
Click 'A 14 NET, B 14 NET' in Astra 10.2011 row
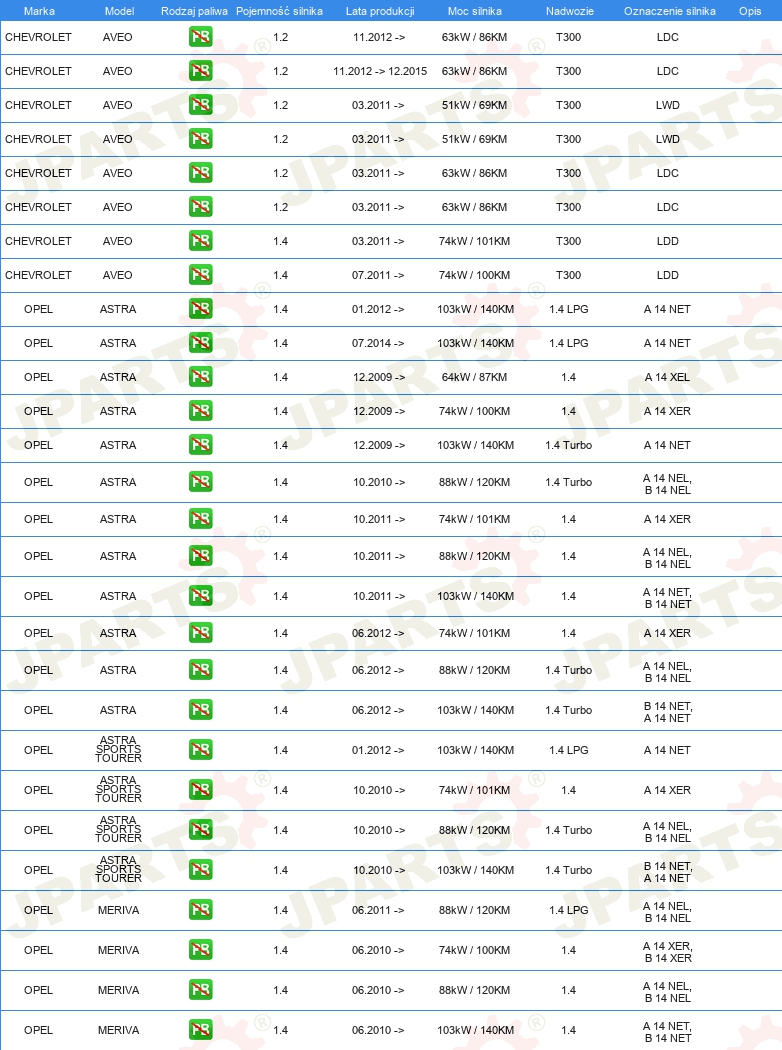tap(668, 598)
